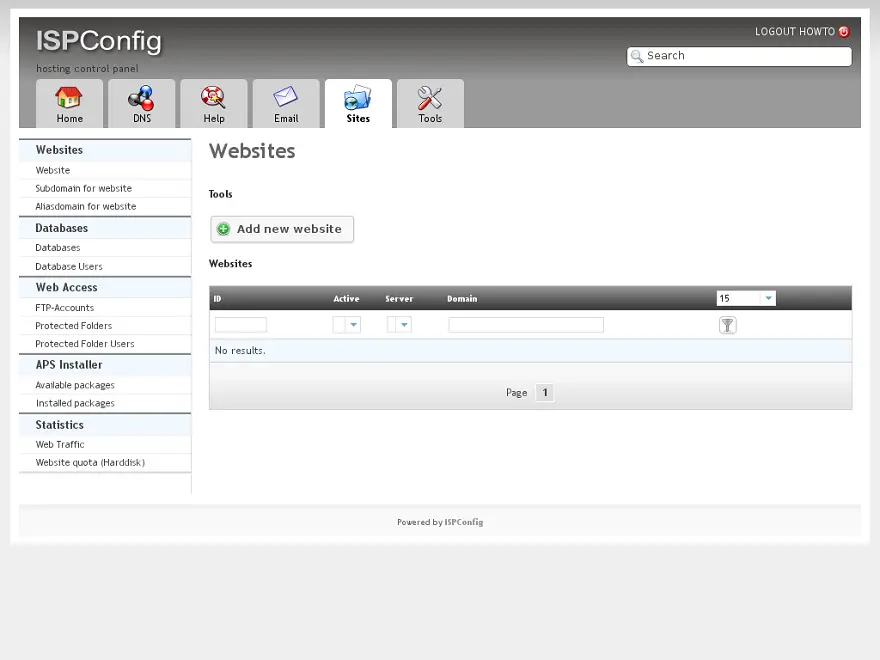The width and height of the screenshot is (880, 660).
Task: Focus the Domain filter field
Action: pyautogui.click(x=526, y=324)
